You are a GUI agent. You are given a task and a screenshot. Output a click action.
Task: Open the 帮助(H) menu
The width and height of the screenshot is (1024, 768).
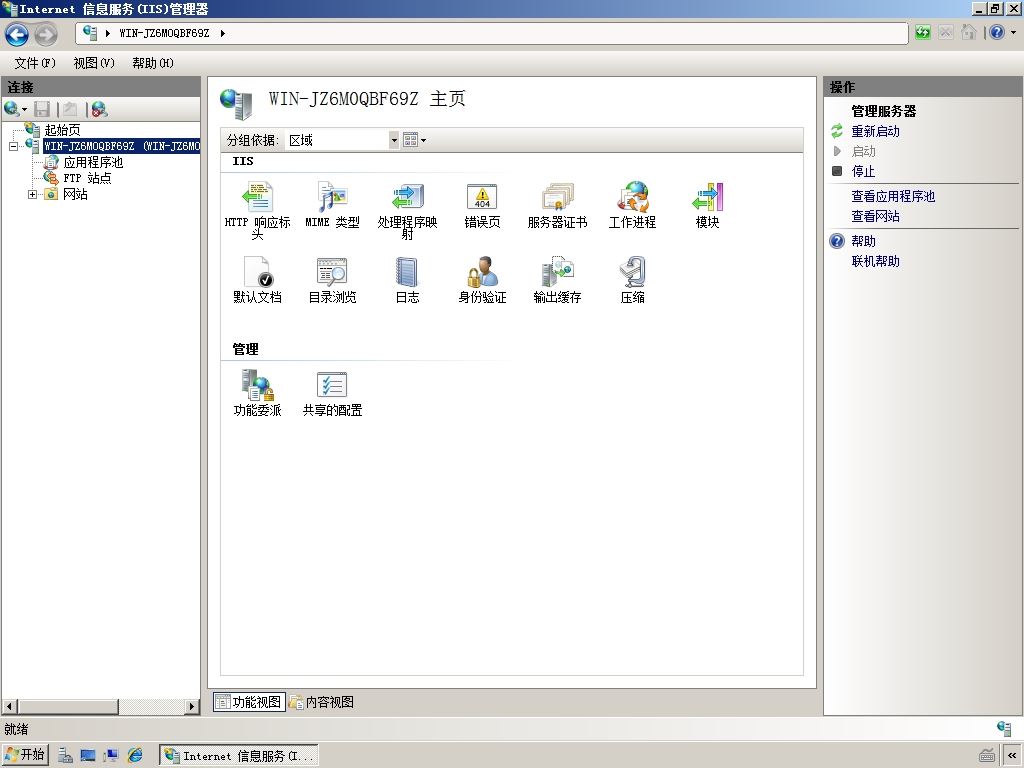click(x=153, y=63)
